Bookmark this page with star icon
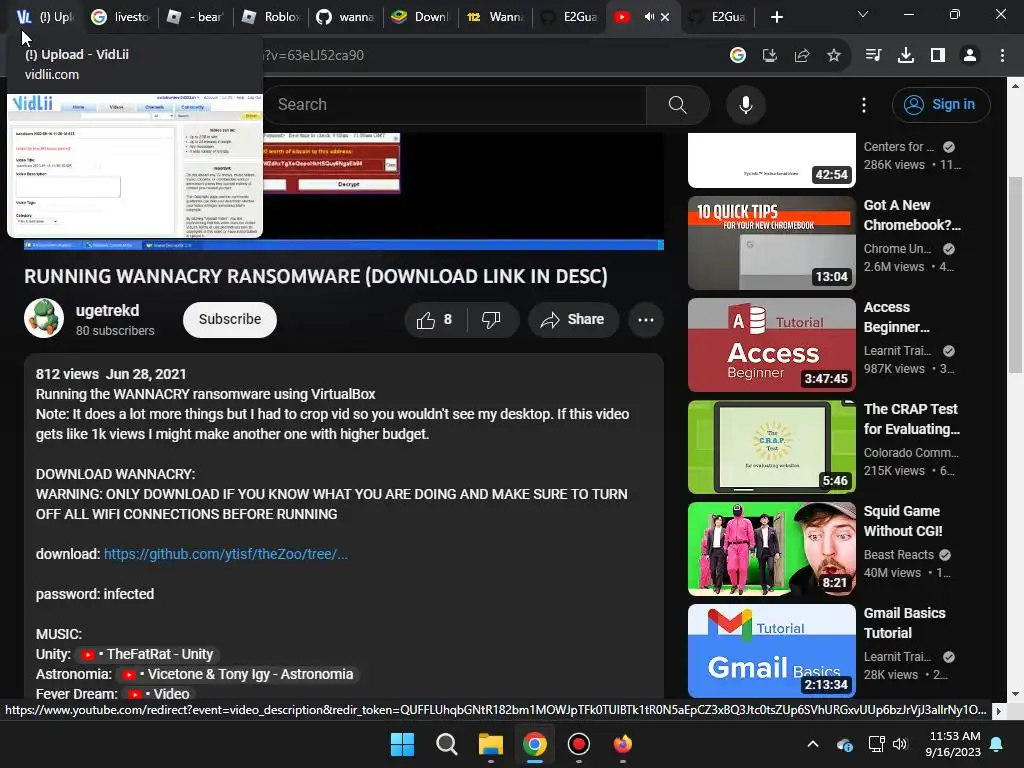 (x=834, y=56)
